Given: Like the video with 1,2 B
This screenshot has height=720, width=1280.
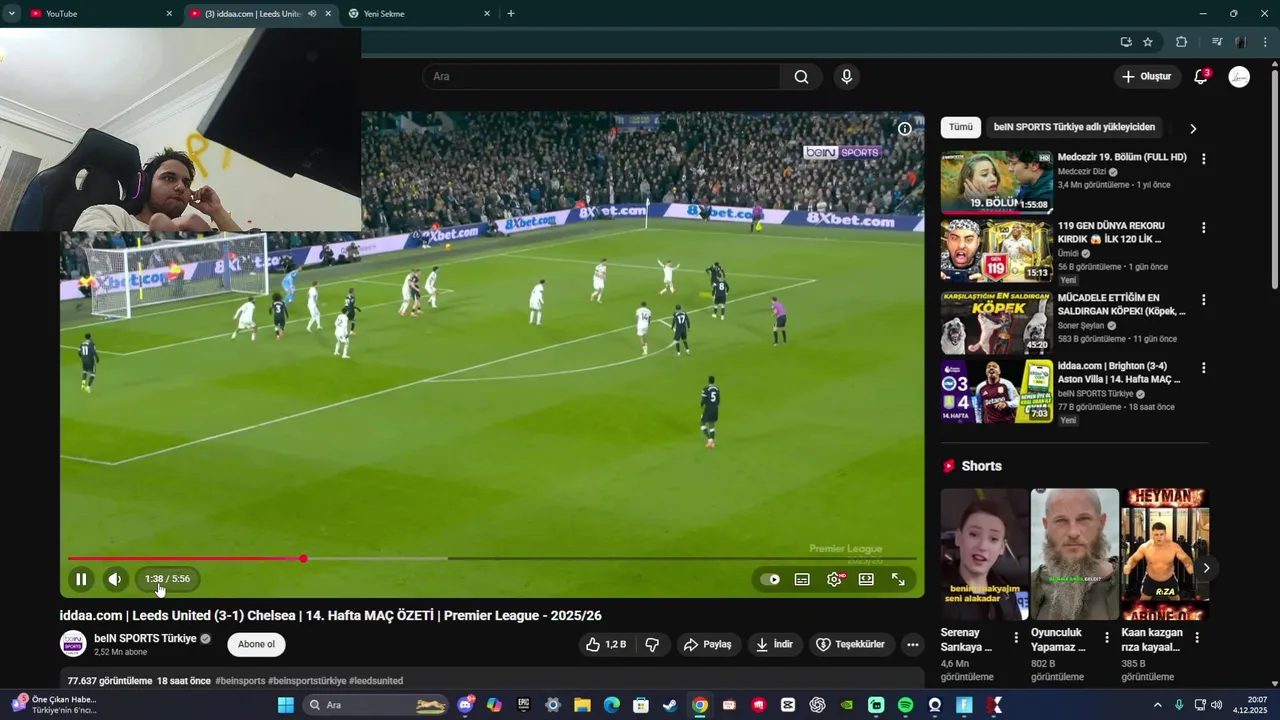Looking at the screenshot, I should [605, 645].
